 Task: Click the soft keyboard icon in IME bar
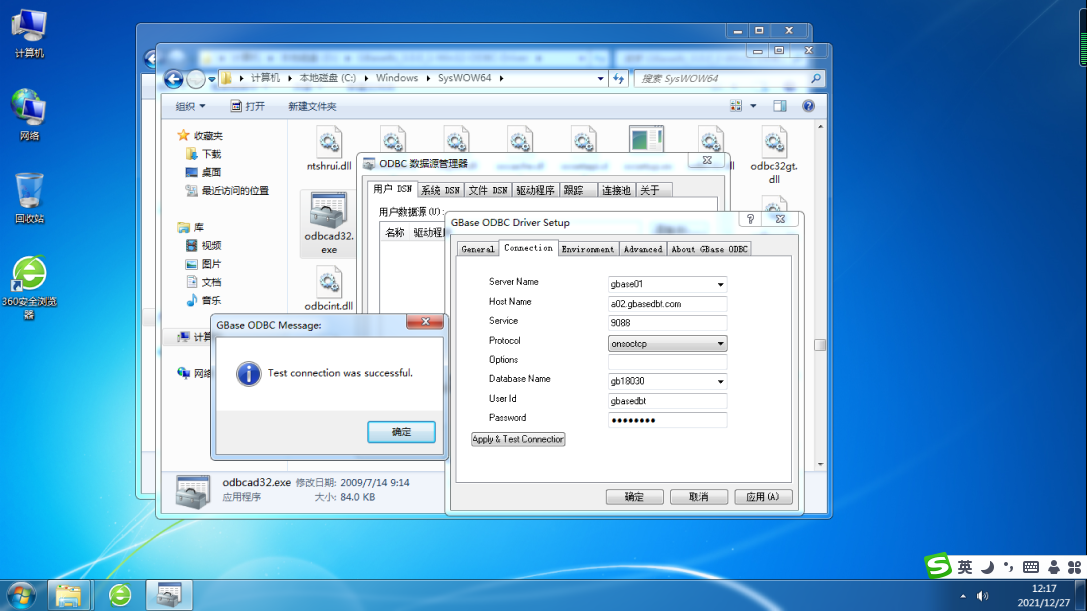tap(1031, 567)
